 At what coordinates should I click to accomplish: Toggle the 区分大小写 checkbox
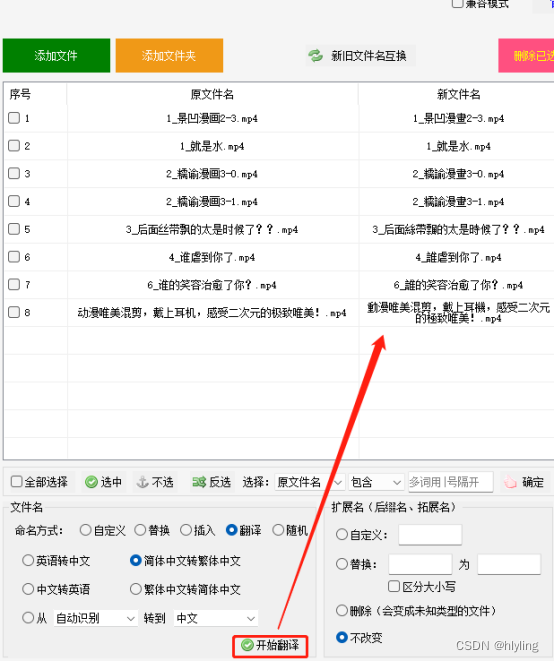point(394,586)
